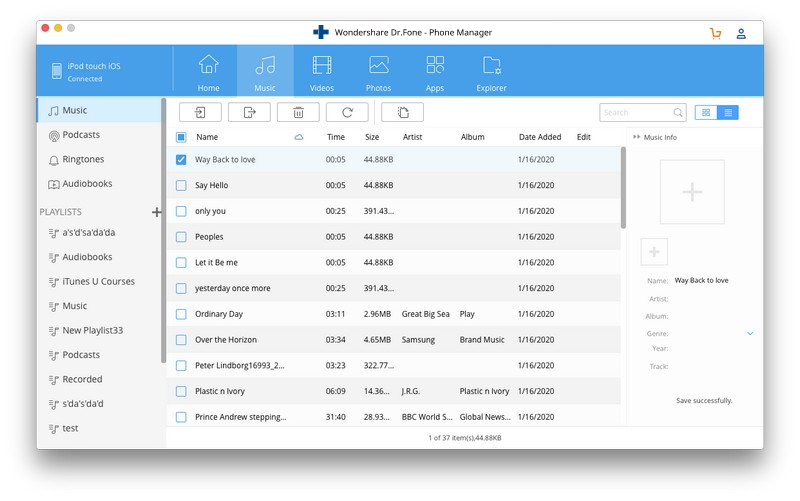Open the Genre dropdown arrow
Viewport: 800px width, 501px height.
[750, 333]
